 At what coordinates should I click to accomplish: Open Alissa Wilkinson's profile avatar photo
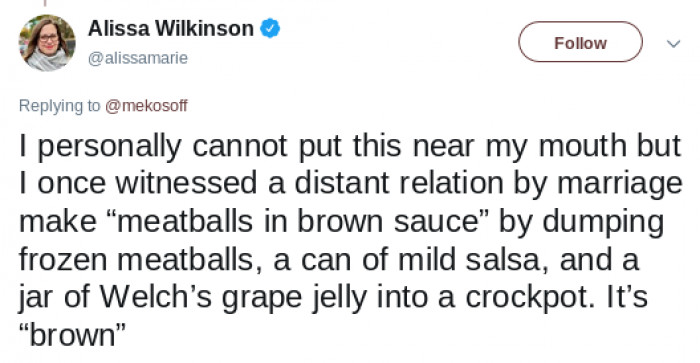click(47, 43)
